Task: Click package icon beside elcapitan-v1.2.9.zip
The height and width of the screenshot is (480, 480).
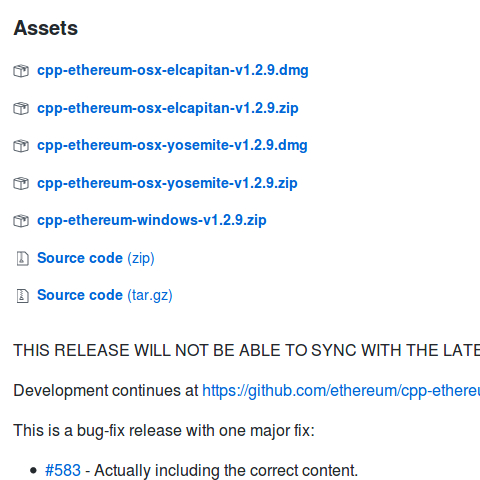Action: point(21,108)
